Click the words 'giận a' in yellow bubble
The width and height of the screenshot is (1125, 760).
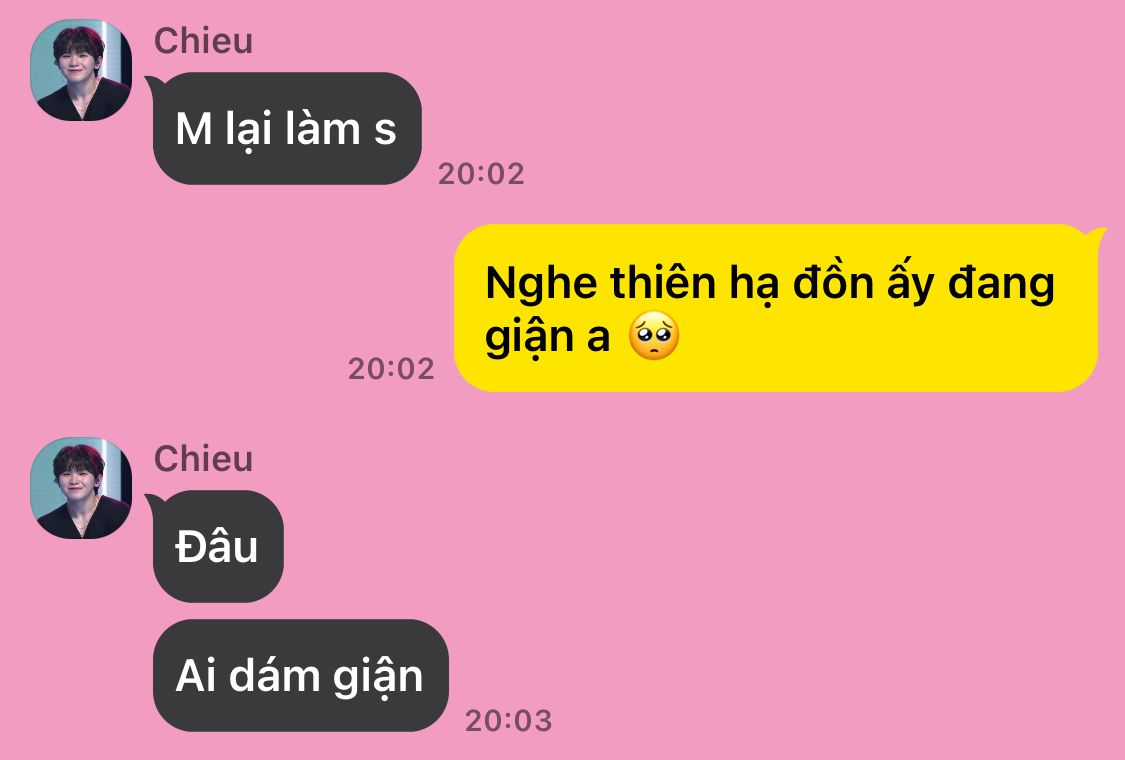coord(547,337)
